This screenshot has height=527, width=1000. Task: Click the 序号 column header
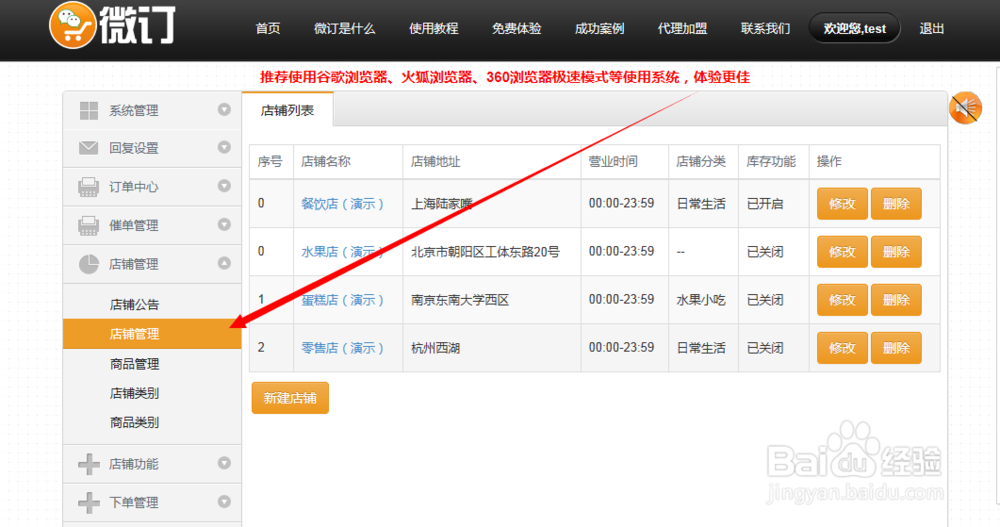click(270, 161)
